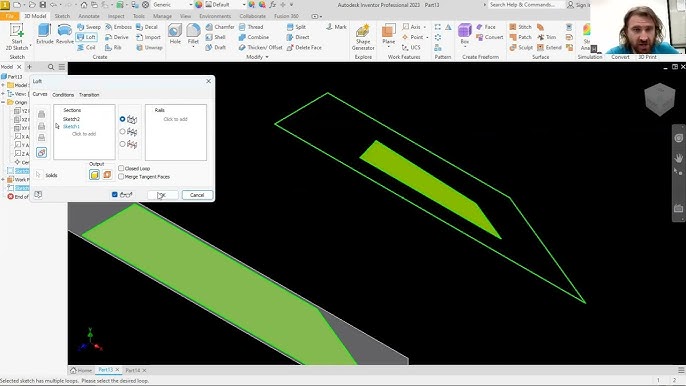This screenshot has width=686, height=386.
Task: Confirm loft with OK button
Action: (162, 195)
